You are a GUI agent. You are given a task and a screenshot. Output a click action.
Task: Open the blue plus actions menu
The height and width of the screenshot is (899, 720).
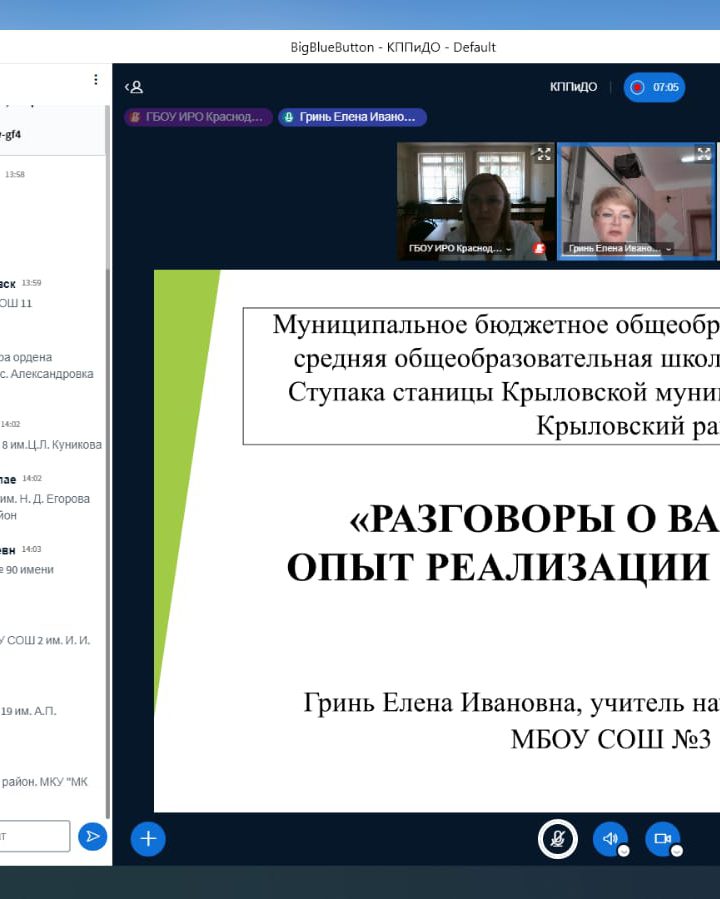148,838
